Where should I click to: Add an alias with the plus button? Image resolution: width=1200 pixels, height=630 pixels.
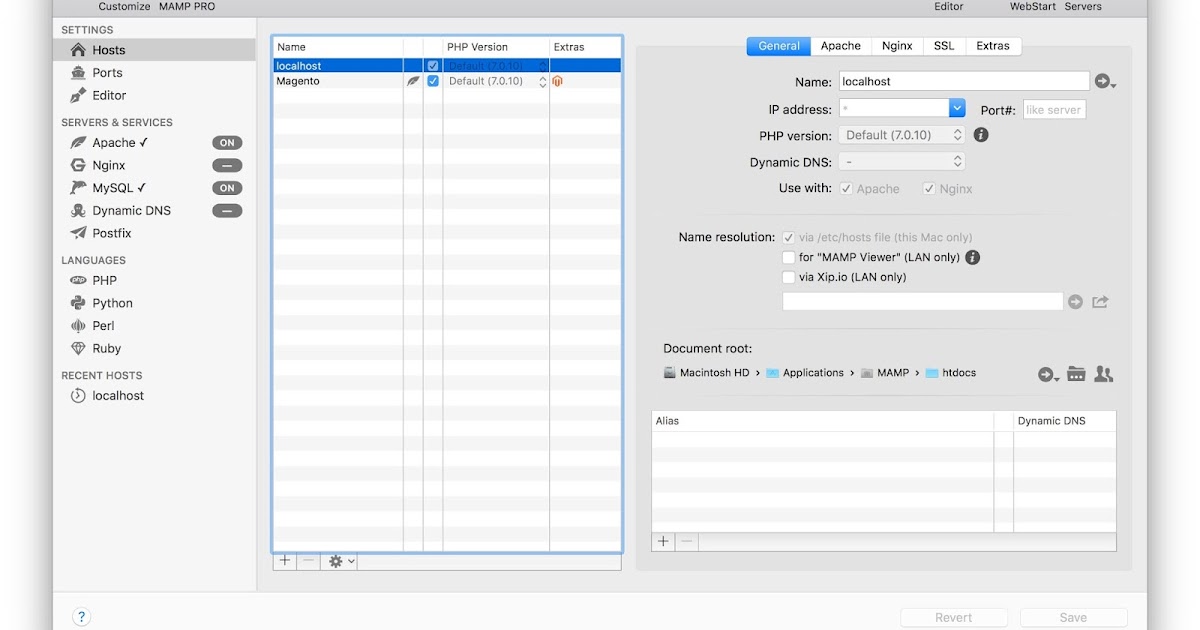663,541
